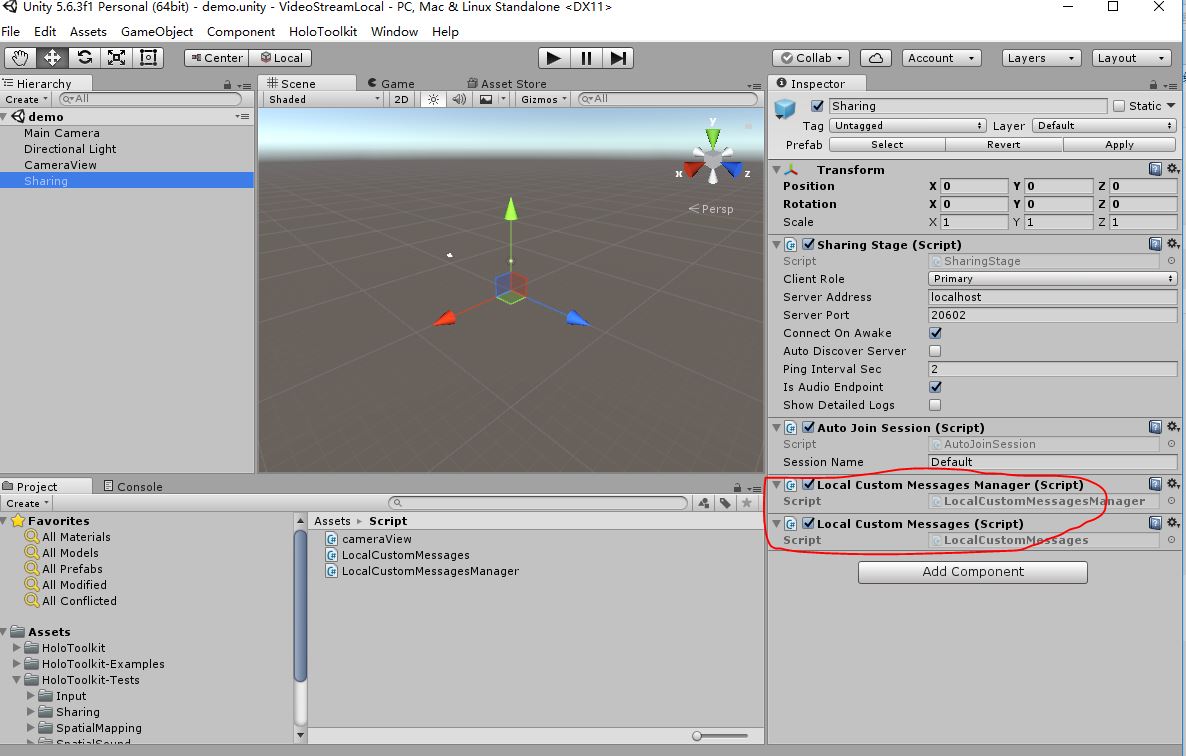This screenshot has width=1186, height=756.
Task: Select the Move tool
Action: pyautogui.click(x=52, y=57)
